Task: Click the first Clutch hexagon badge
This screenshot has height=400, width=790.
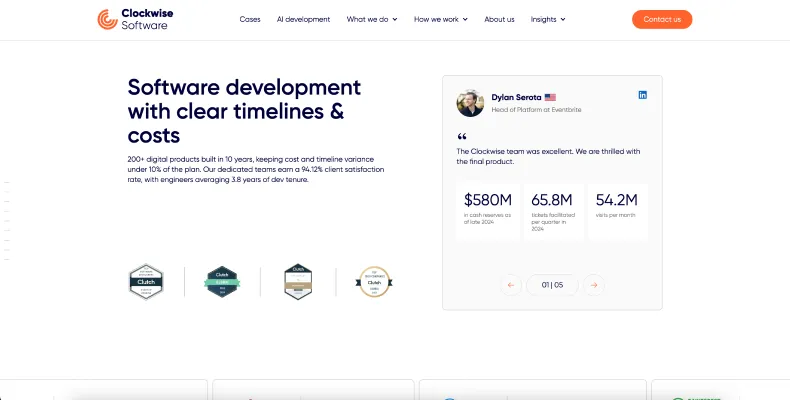Action: [x=146, y=282]
